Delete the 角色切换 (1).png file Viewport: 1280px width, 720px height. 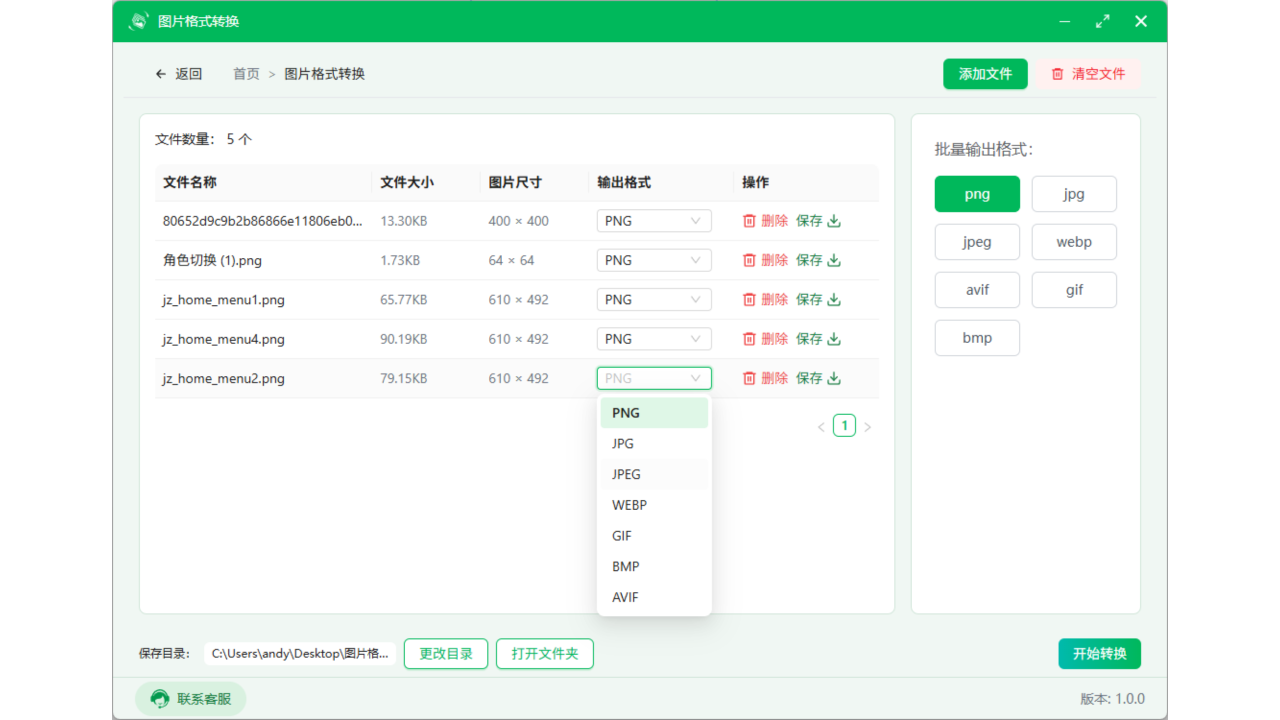765,260
